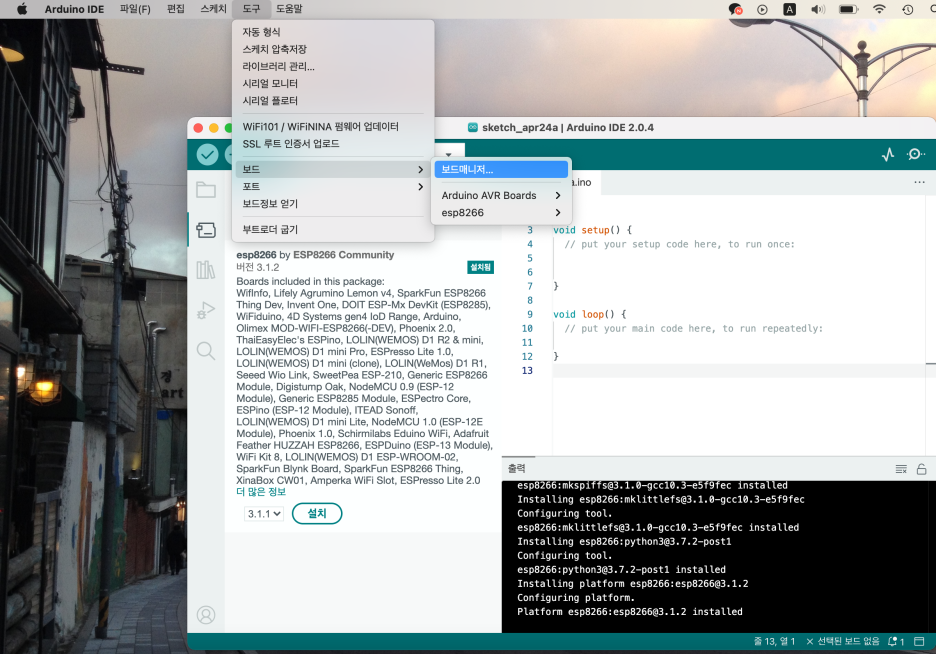Click the void setup() code line
The image size is (936, 654).
point(592,230)
